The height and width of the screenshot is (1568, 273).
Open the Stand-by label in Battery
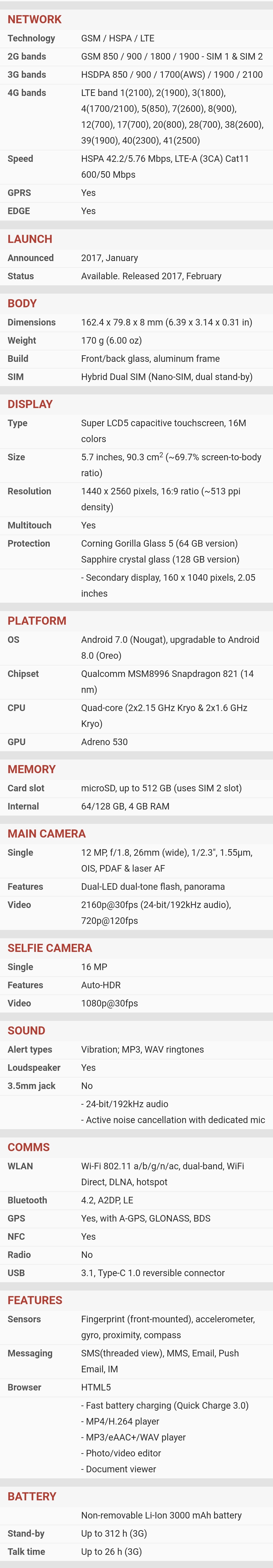click(26, 1534)
